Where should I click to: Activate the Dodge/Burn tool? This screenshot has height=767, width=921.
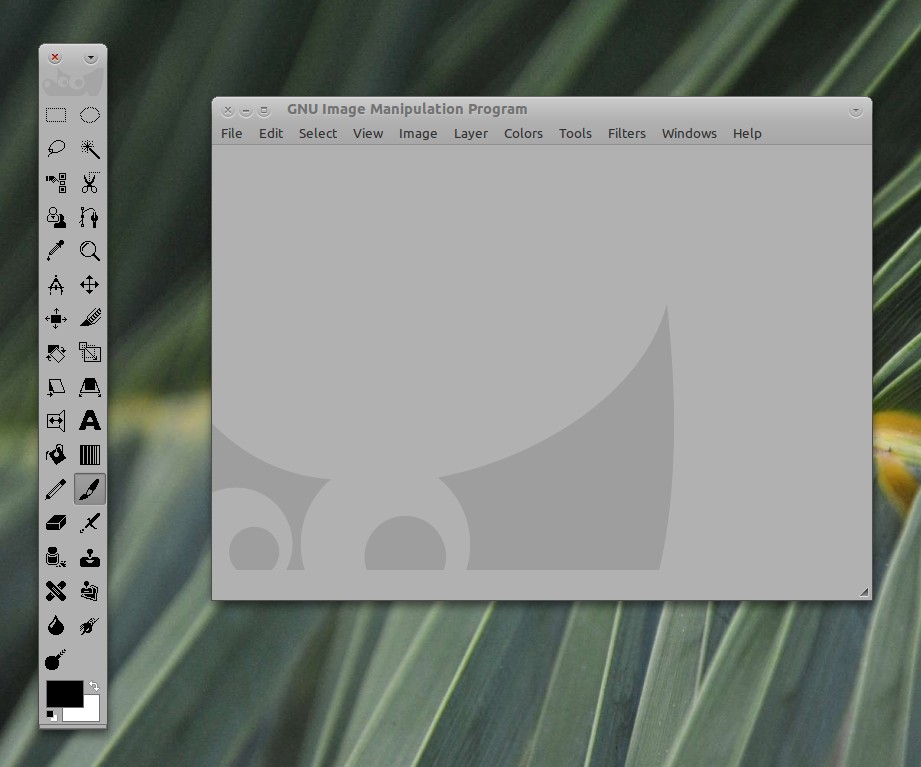tap(56, 660)
